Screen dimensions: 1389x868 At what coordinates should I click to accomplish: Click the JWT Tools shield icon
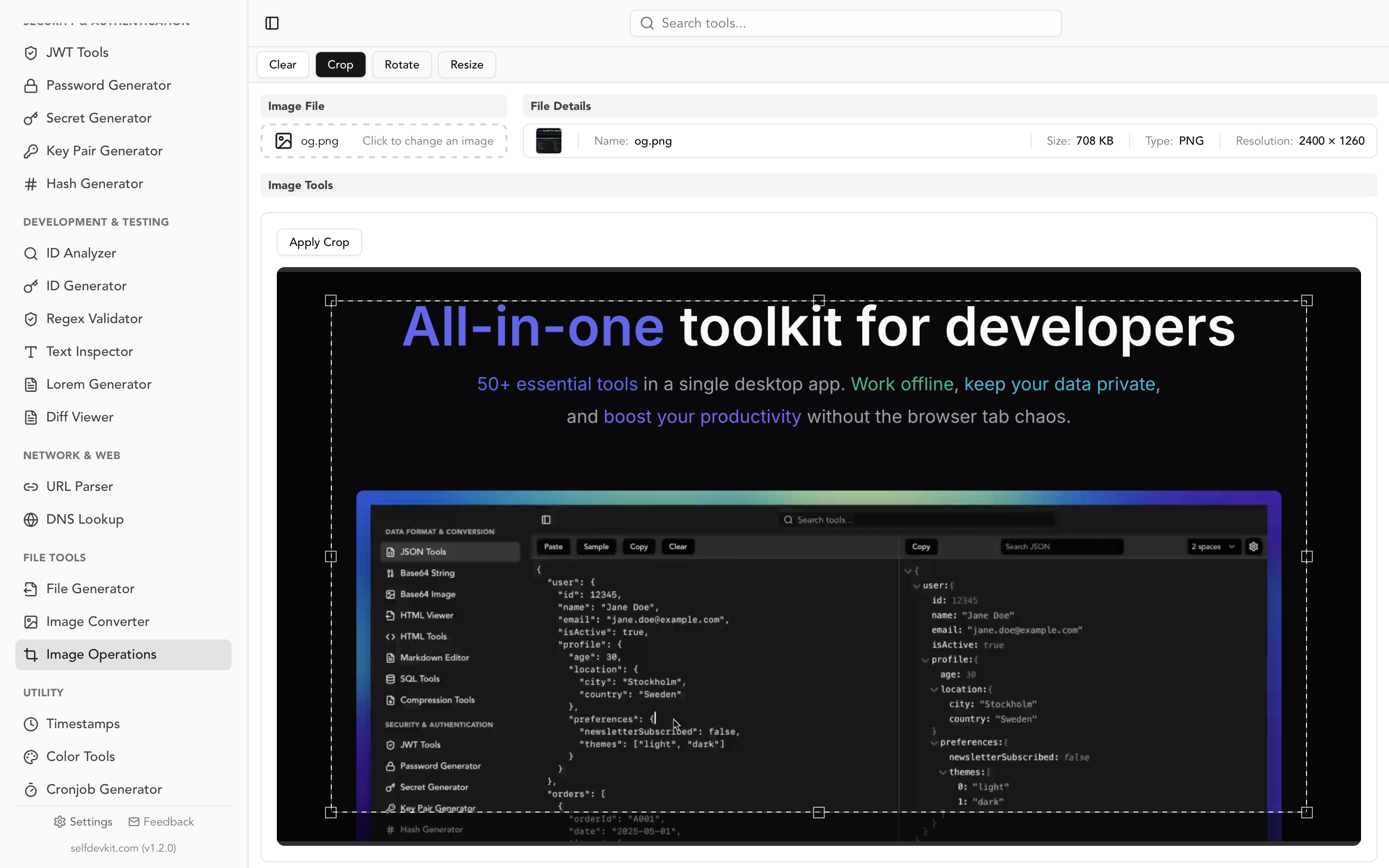click(x=31, y=53)
